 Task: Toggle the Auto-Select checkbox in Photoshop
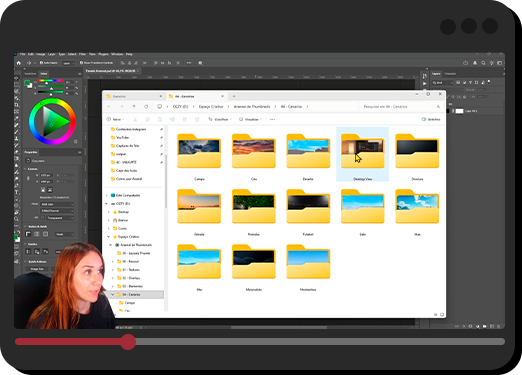pyautogui.click(x=41, y=63)
